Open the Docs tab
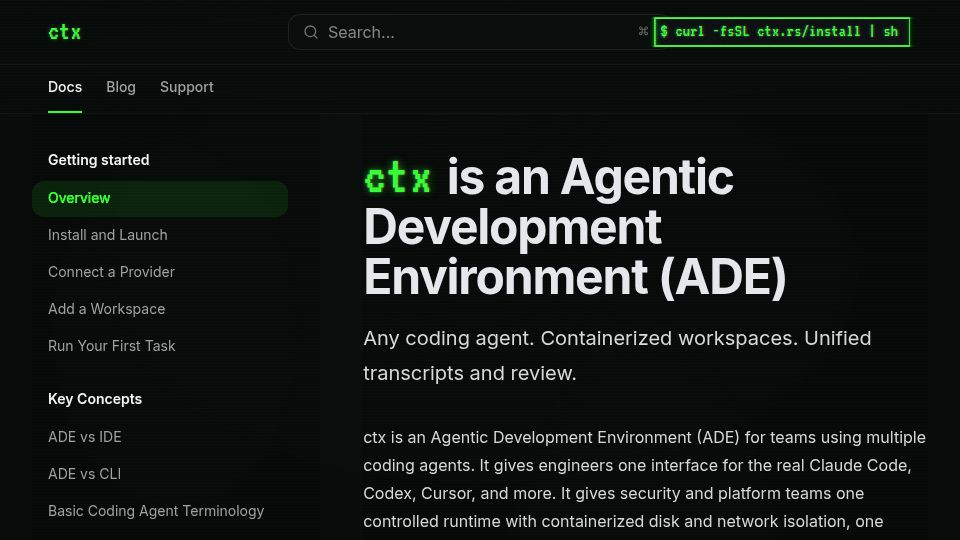The image size is (960, 540). click(x=65, y=87)
